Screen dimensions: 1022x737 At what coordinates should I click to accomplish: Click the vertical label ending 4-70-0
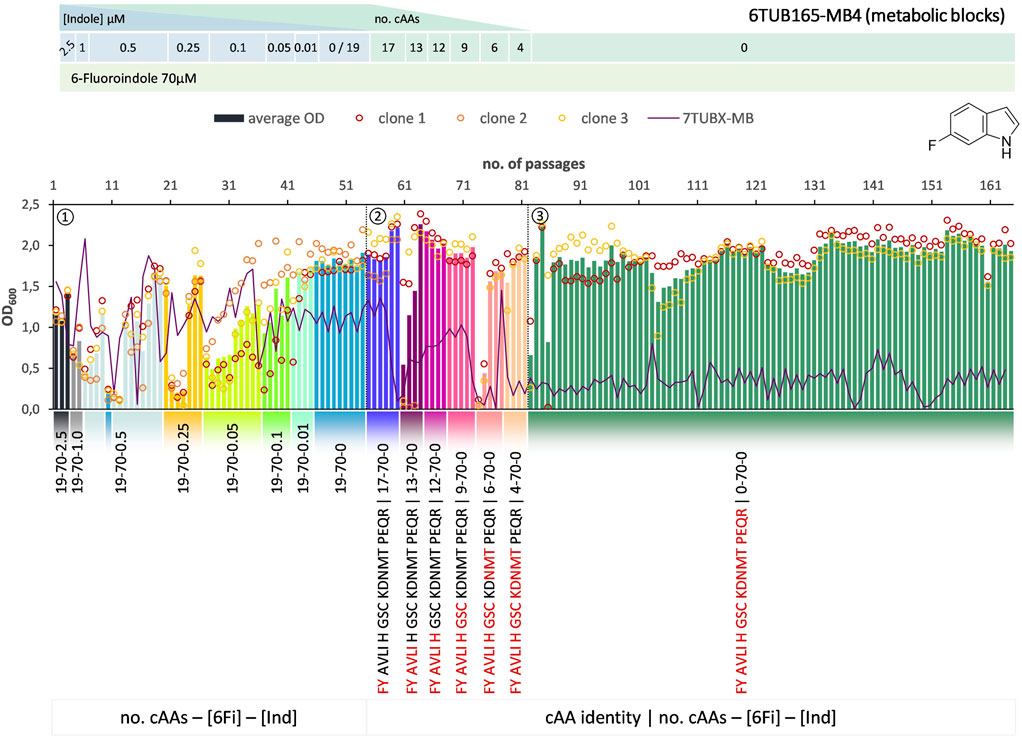[x=516, y=572]
